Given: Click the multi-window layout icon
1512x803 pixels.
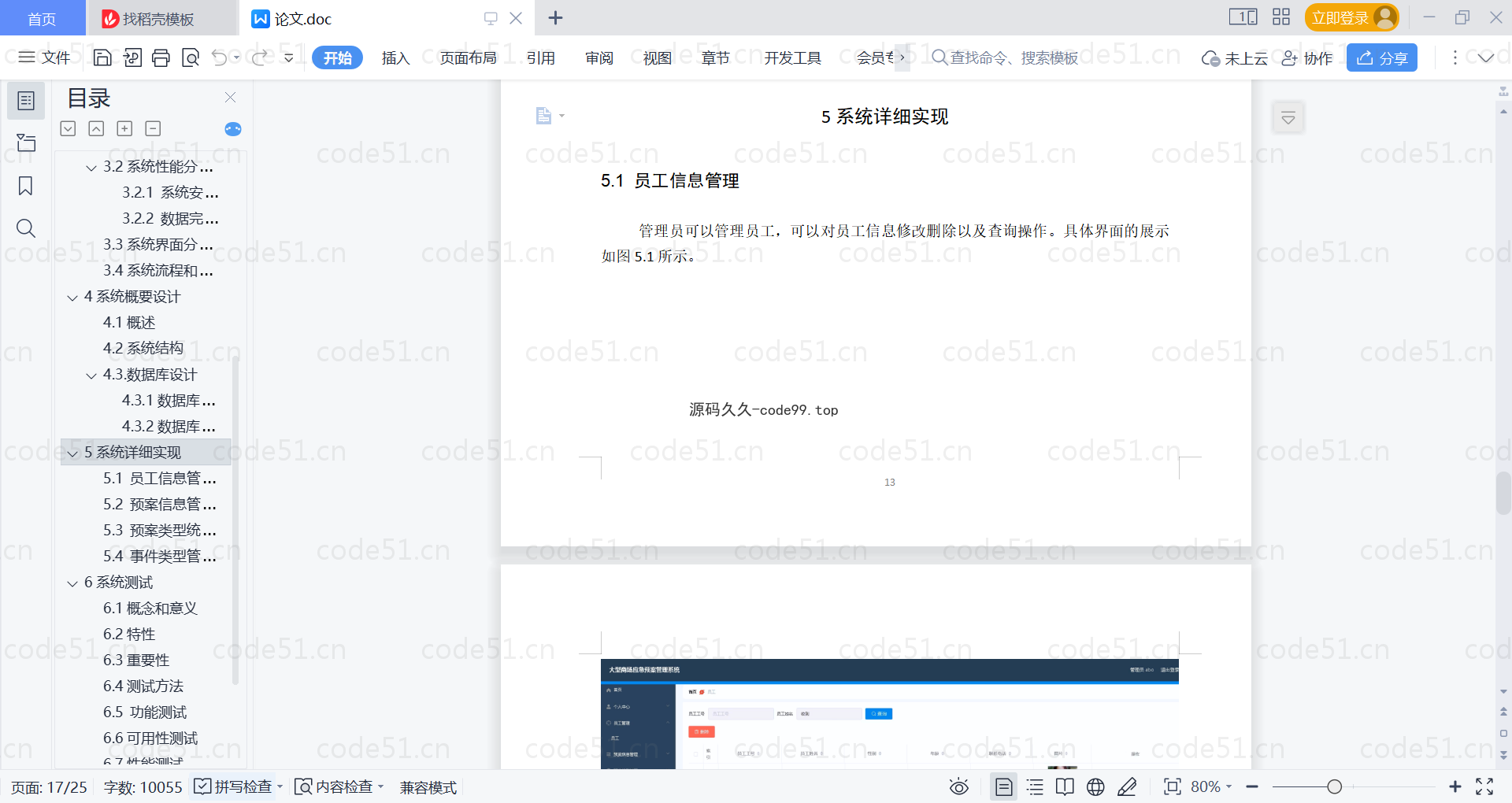Looking at the screenshot, I should [x=1243, y=17].
